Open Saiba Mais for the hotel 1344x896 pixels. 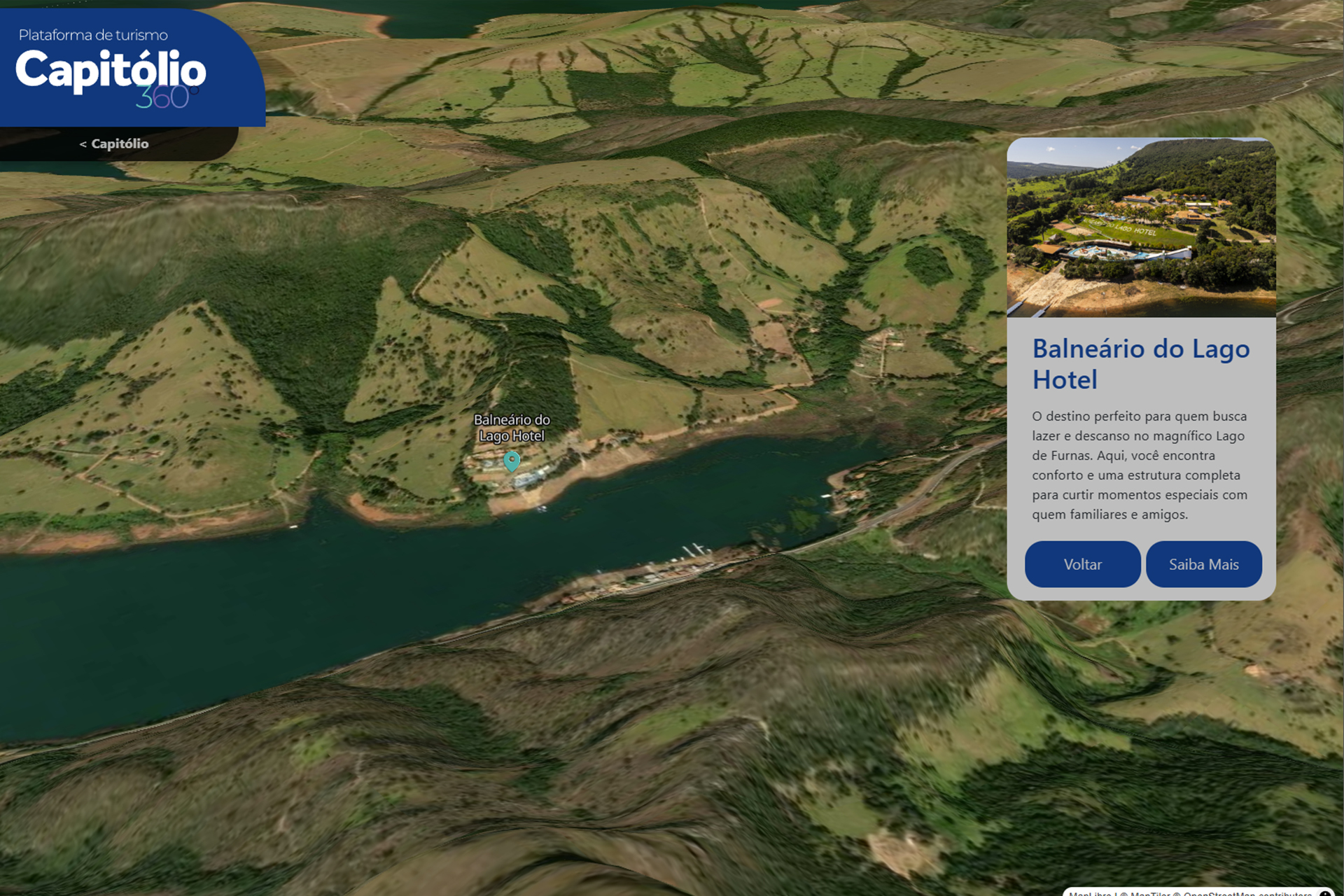[x=1203, y=564]
